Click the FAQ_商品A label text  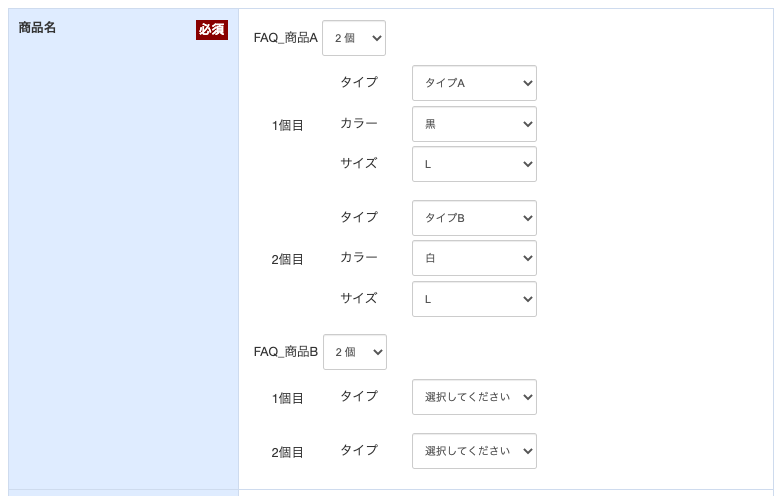(285, 38)
